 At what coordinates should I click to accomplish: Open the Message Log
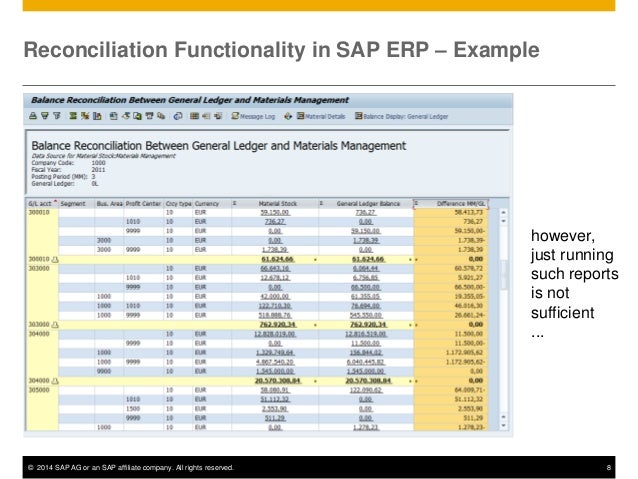pyautogui.click(x=253, y=116)
